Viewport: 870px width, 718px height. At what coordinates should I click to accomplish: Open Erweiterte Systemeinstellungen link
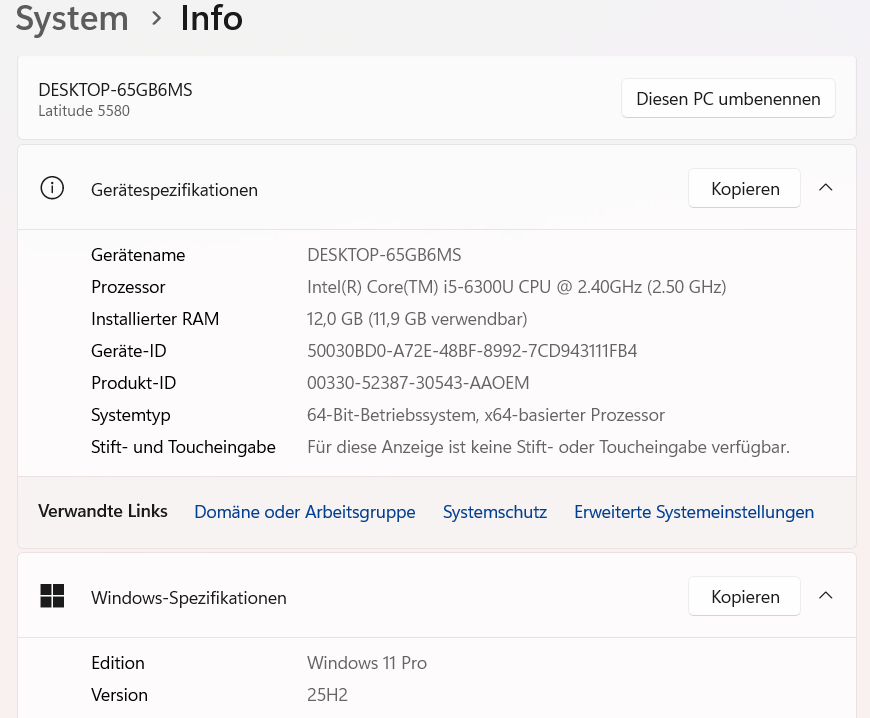694,512
